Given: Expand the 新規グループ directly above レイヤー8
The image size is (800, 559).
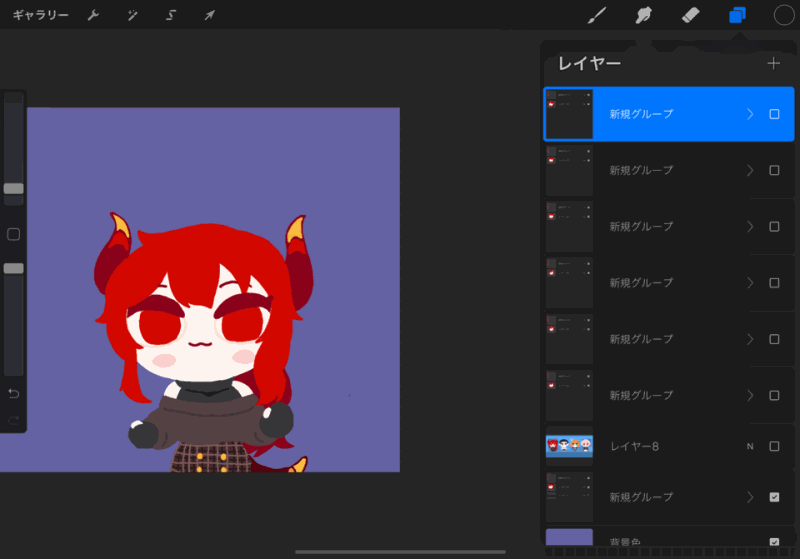Looking at the screenshot, I should click(750, 395).
